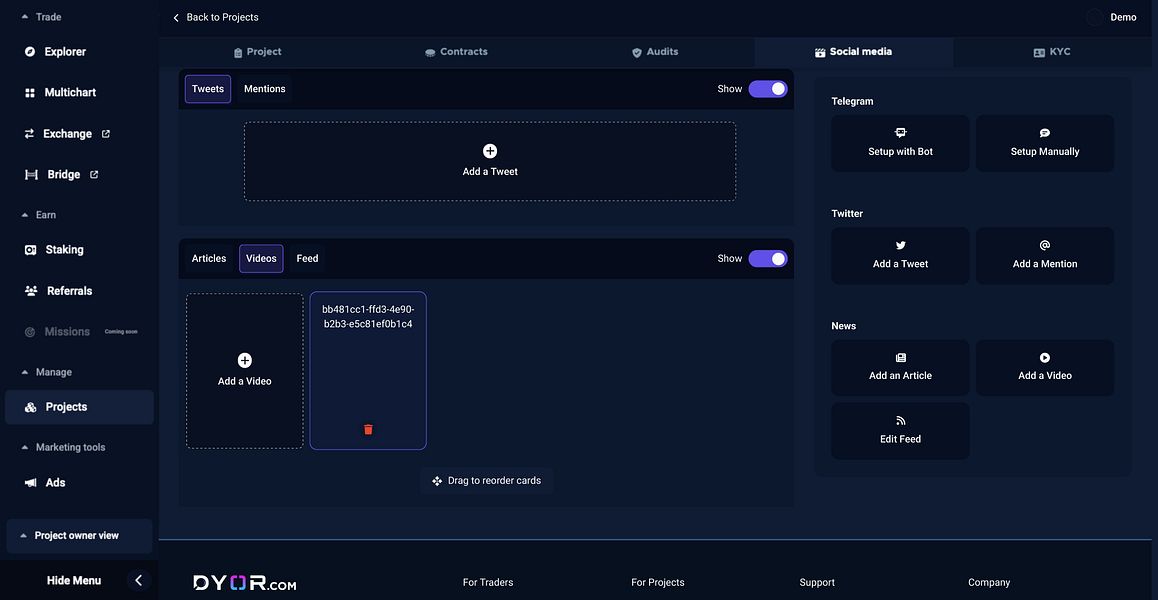The width and height of the screenshot is (1158, 600).
Task: Switch to the KYC tab
Action: coord(1052,52)
